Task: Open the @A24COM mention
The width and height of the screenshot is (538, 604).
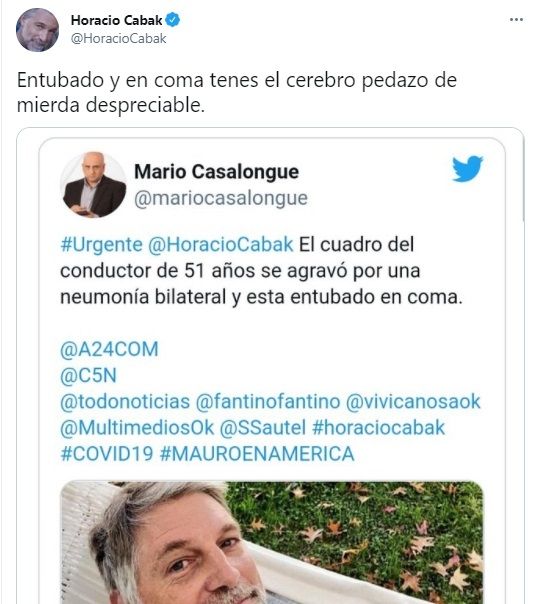Action: [109, 349]
